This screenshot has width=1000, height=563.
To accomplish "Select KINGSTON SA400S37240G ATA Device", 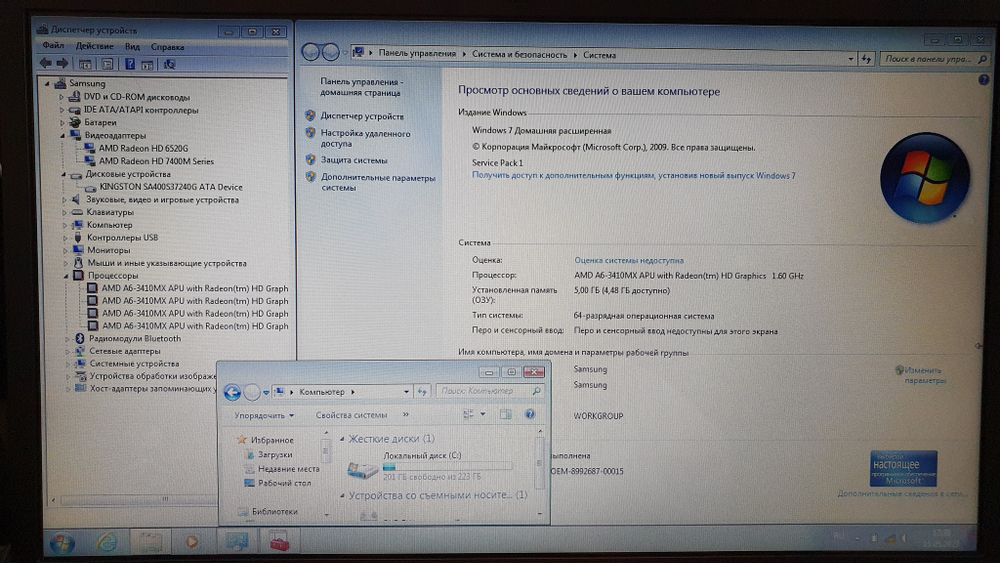I will click(171, 187).
